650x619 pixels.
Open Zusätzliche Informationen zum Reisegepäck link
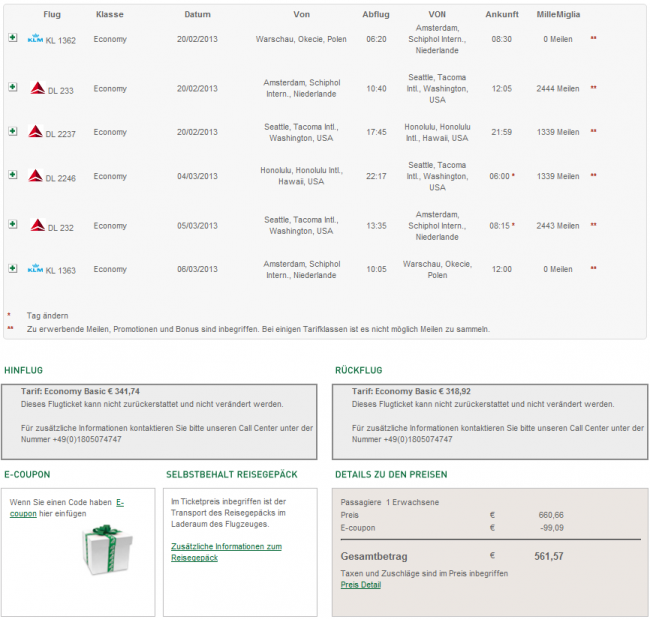pyautogui.click(x=226, y=552)
